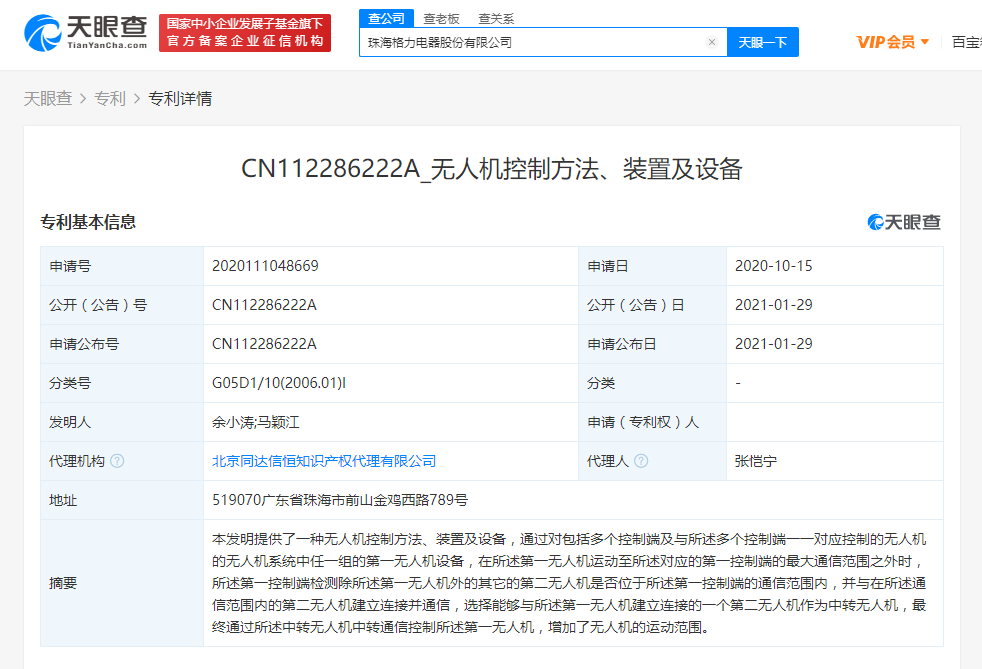Screen dimensions: 982x669
Task: Open the VIP会员 dropdown arrow
Action: tap(926, 41)
